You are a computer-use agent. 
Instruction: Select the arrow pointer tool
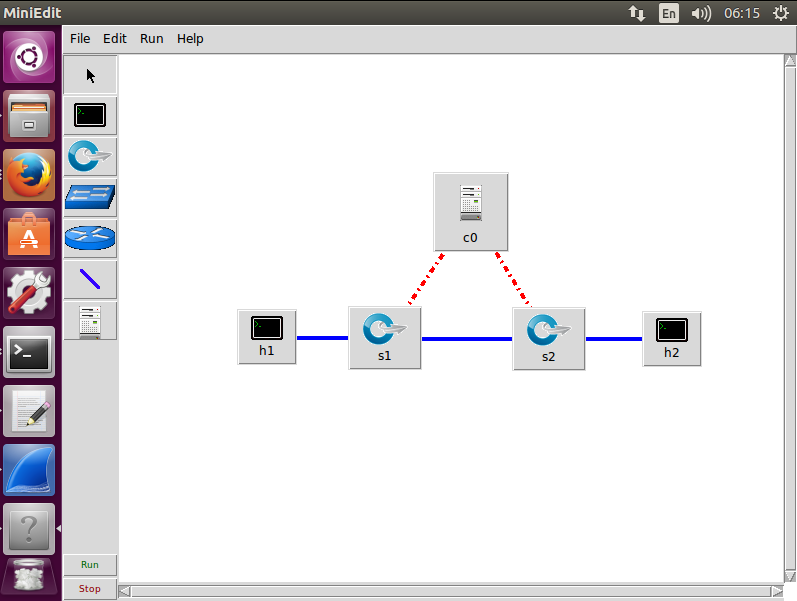90,75
